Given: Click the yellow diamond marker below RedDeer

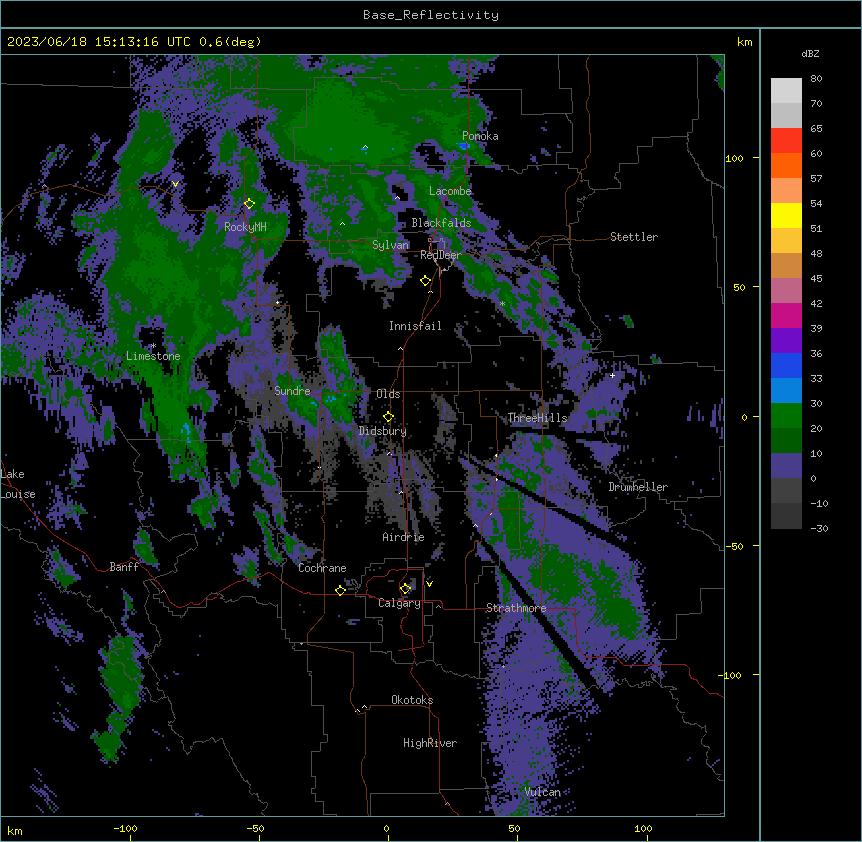Looking at the screenshot, I should [425, 280].
